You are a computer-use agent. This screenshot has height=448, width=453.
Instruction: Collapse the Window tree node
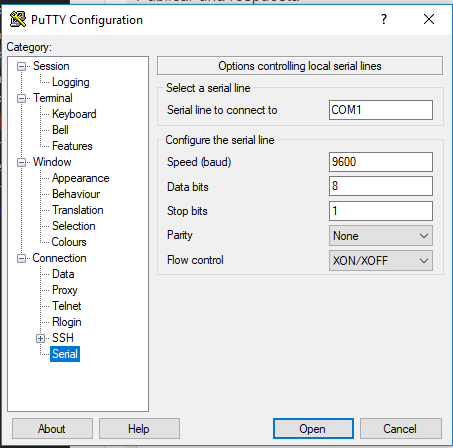click(x=21, y=162)
